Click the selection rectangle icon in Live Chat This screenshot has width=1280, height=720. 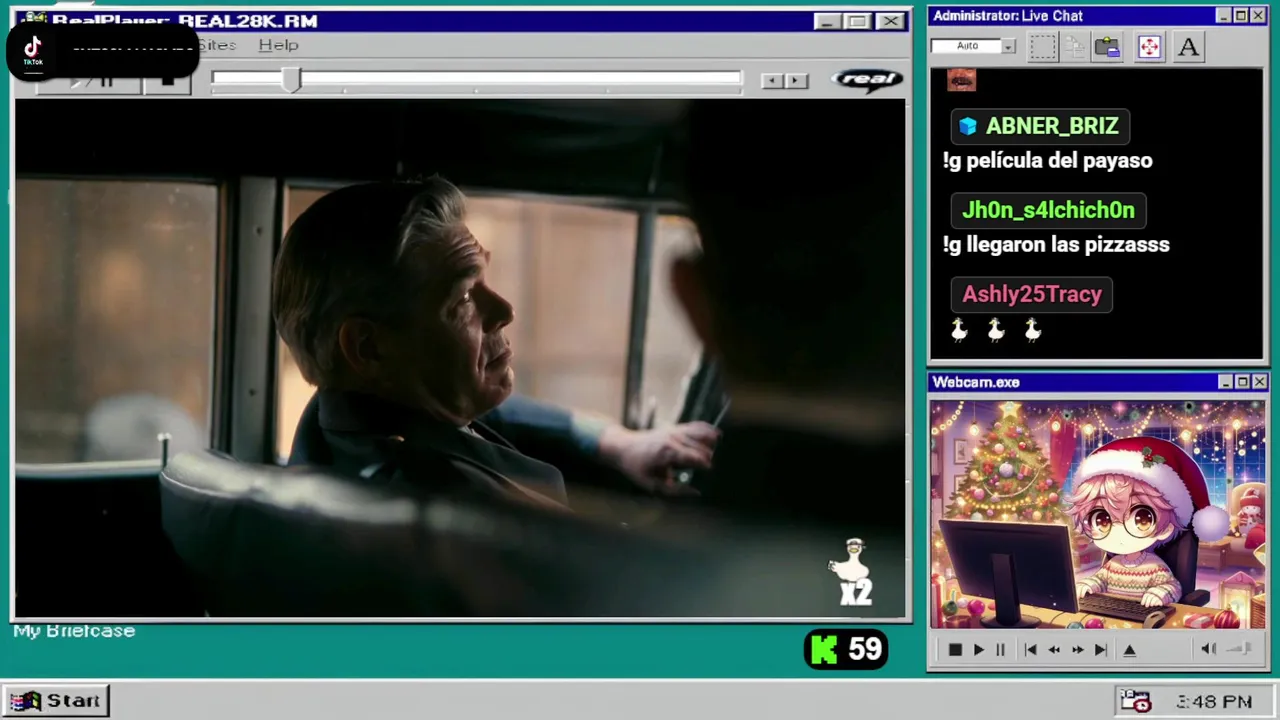point(1043,47)
